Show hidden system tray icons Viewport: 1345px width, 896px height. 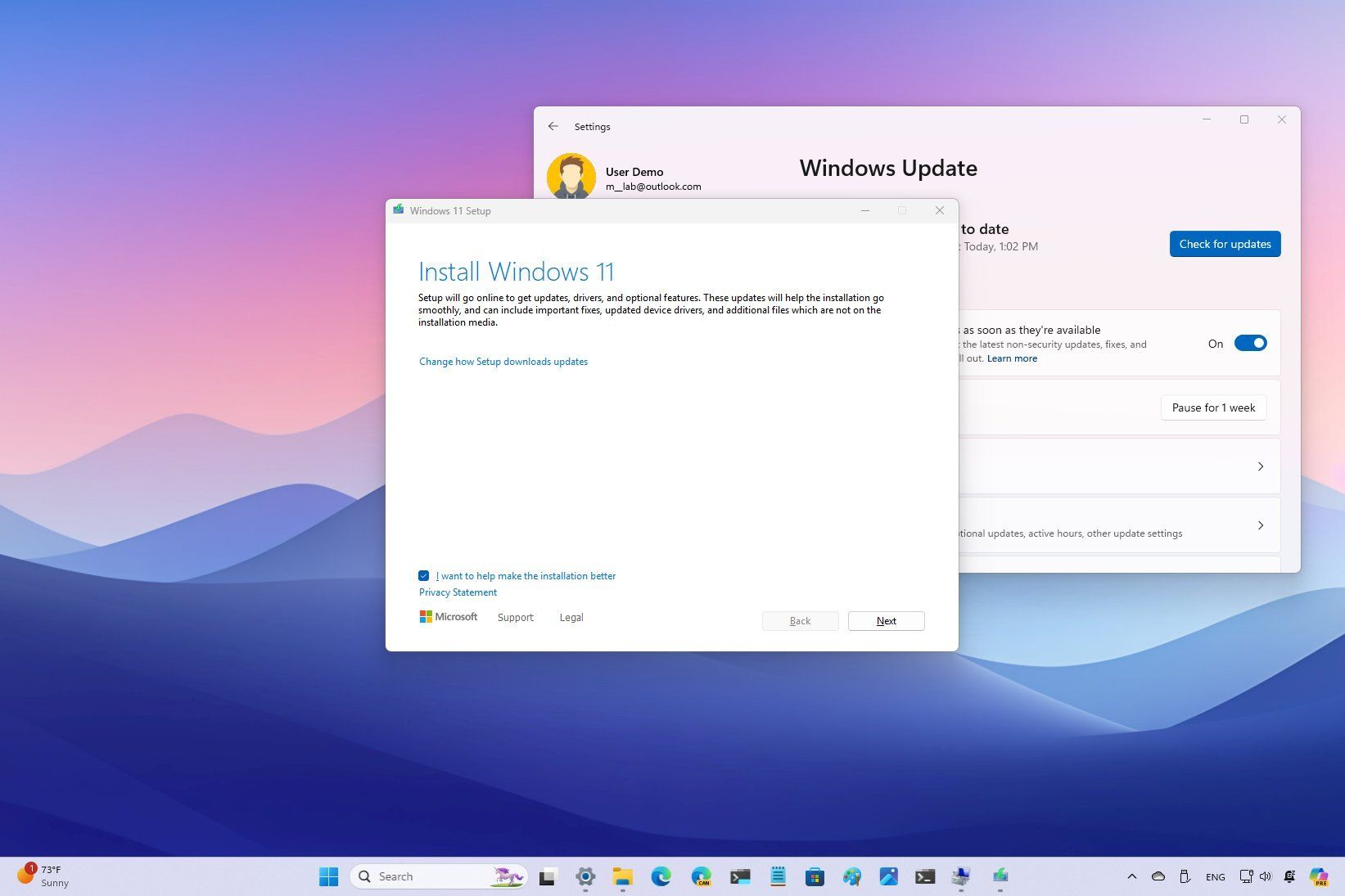point(1132,876)
